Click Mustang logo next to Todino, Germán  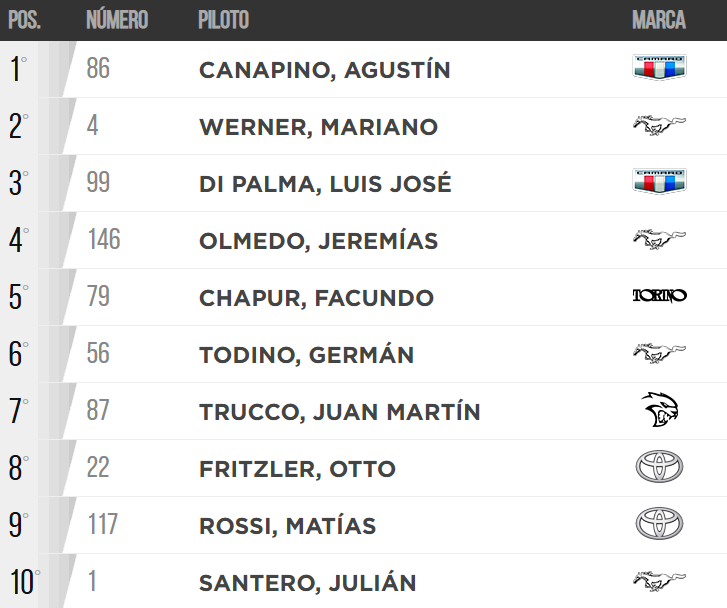click(659, 353)
